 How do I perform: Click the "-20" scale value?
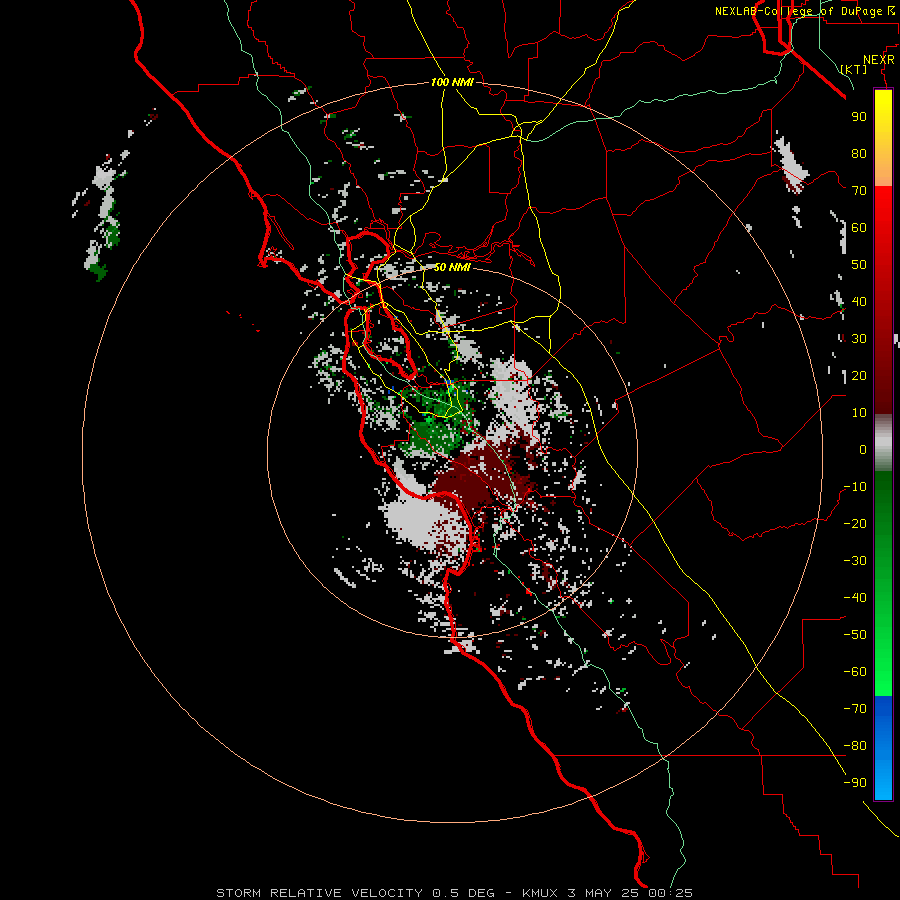pyautogui.click(x=855, y=524)
